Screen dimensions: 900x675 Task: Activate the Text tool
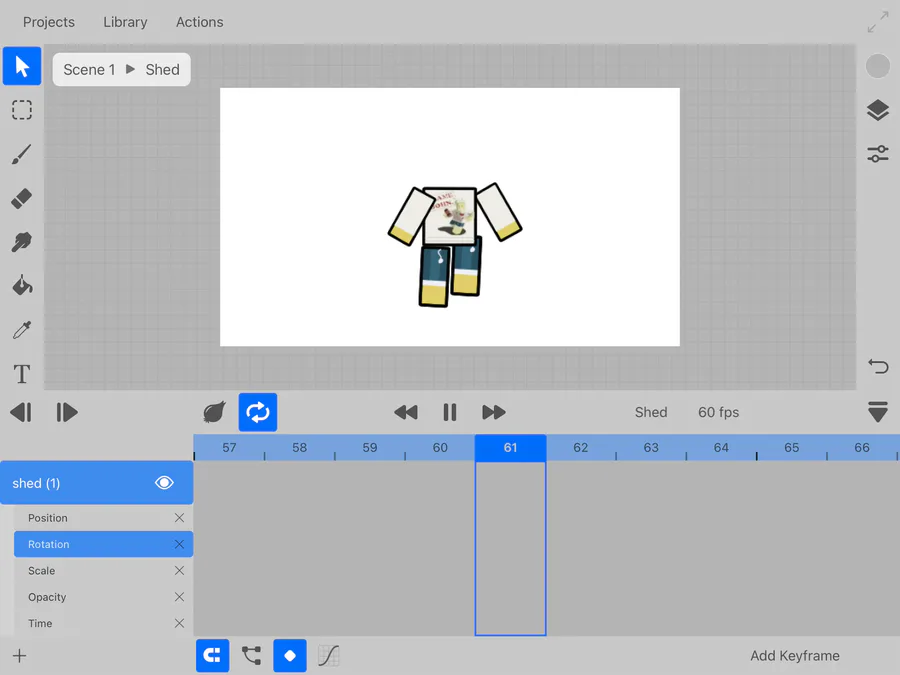22,374
